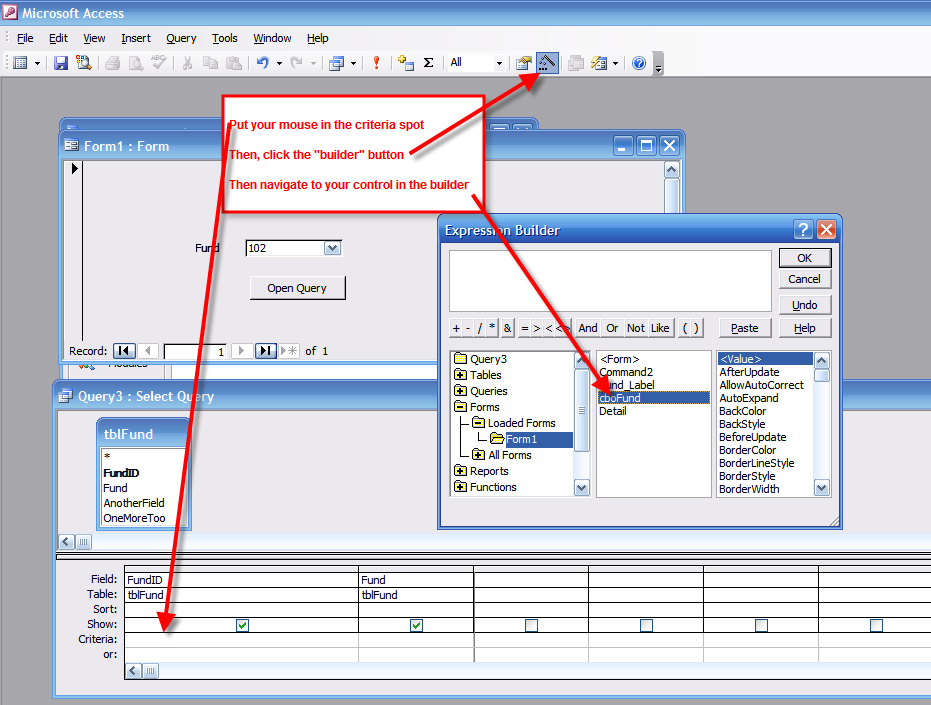Open the Query menu
Viewport: 931px width, 705px height.
[181, 38]
